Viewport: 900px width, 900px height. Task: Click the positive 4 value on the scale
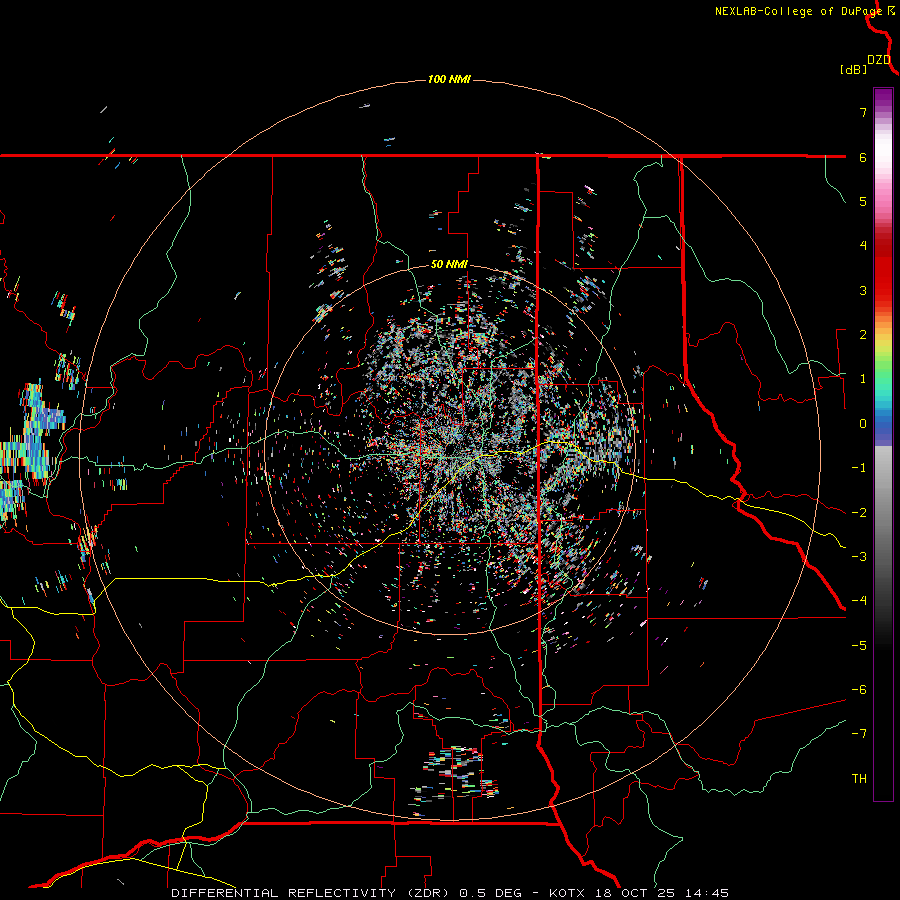point(863,246)
